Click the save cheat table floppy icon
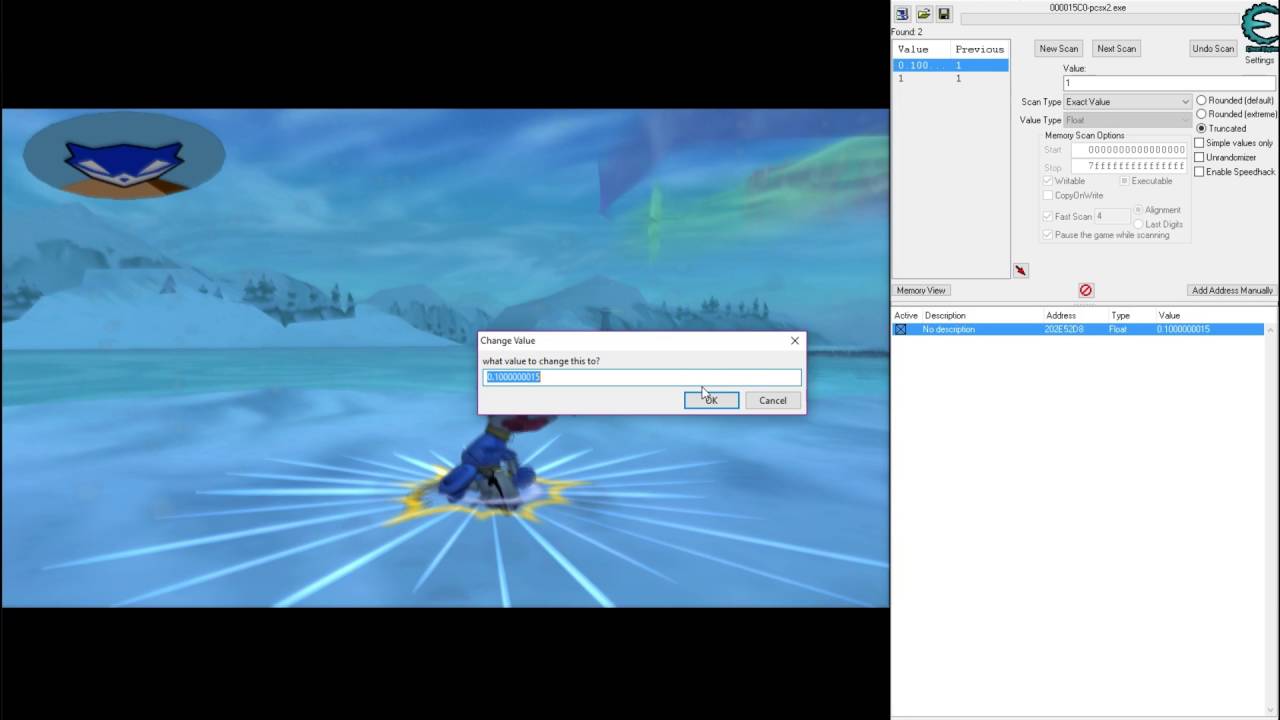Image resolution: width=1280 pixels, height=720 pixels. point(943,14)
